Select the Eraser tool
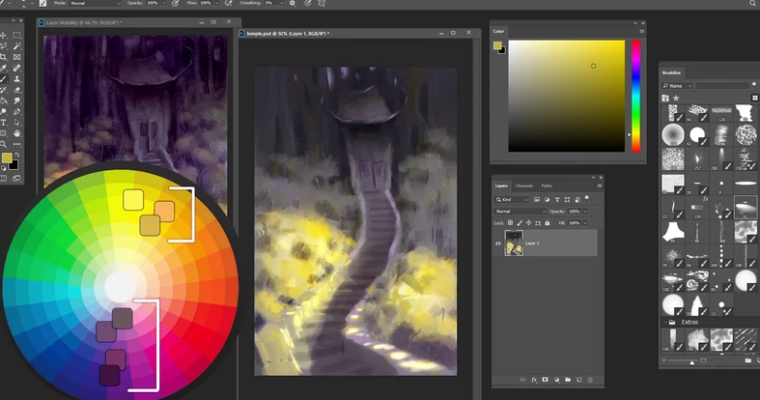This screenshot has height=400, width=760. click(16, 90)
